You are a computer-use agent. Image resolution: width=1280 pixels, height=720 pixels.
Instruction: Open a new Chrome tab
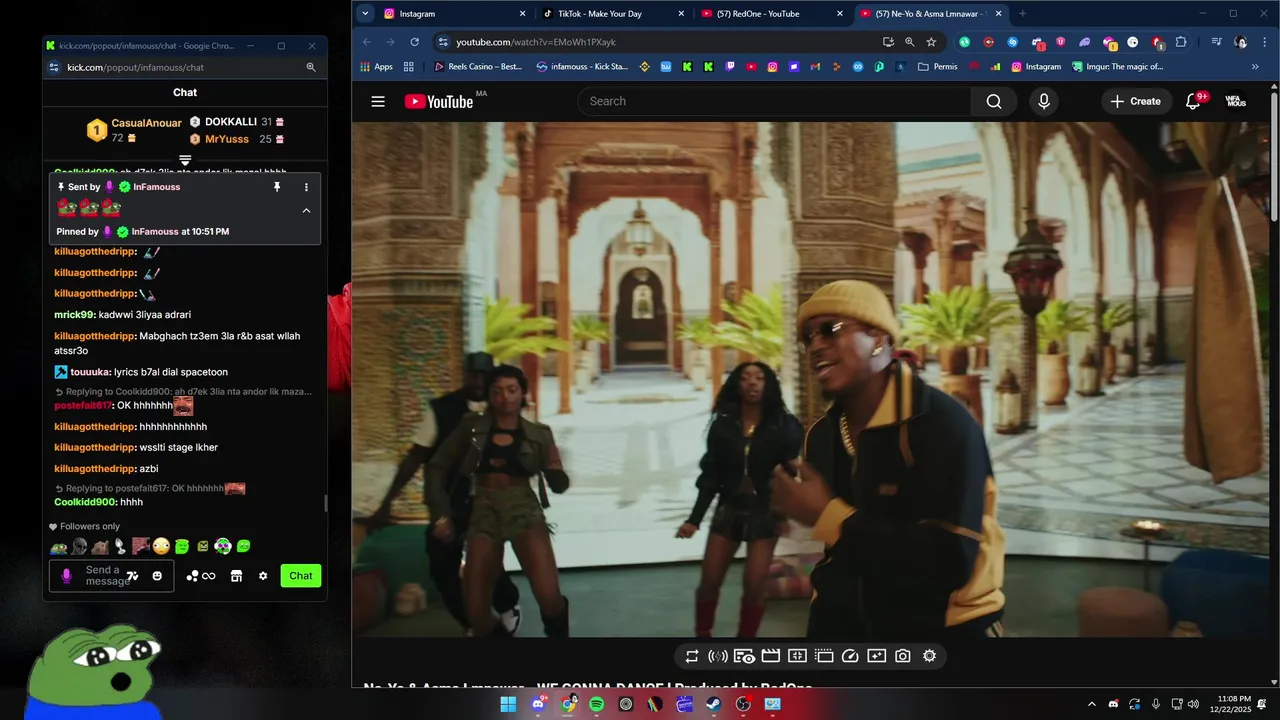pyautogui.click(x=1022, y=14)
